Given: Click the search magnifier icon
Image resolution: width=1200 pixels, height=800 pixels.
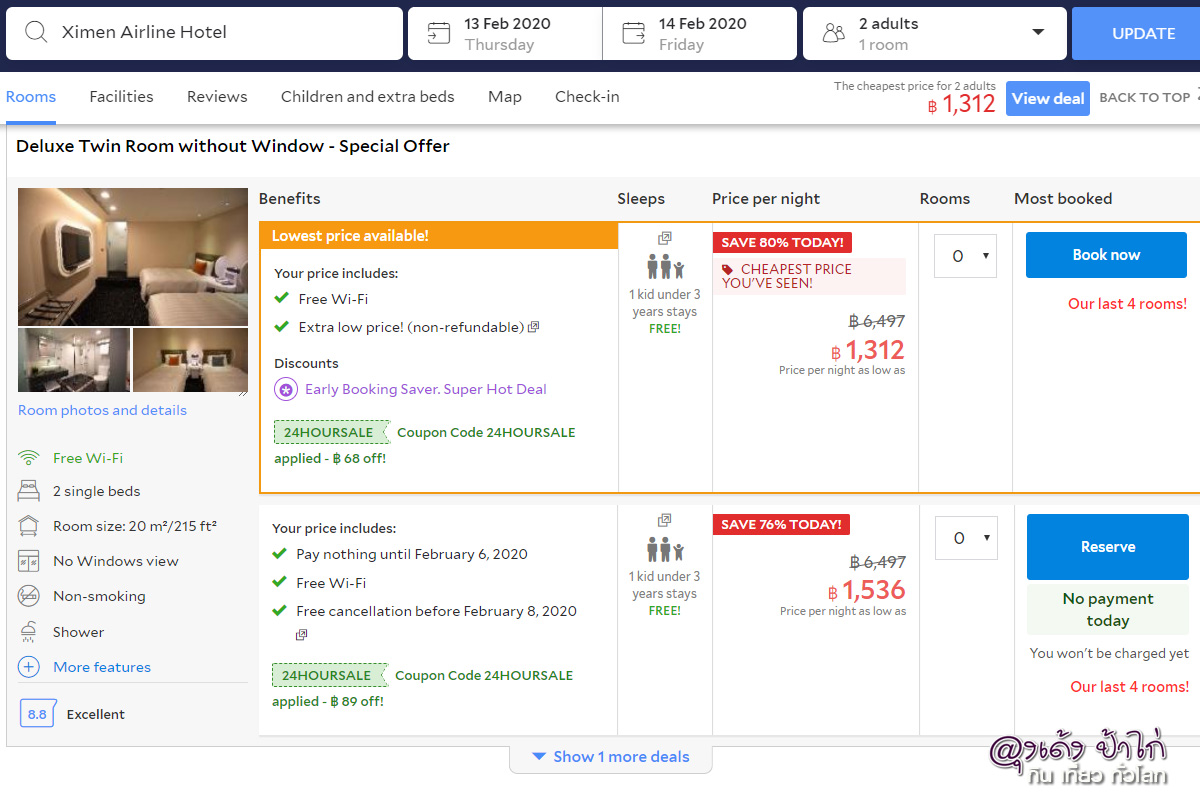Looking at the screenshot, I should pos(36,32).
